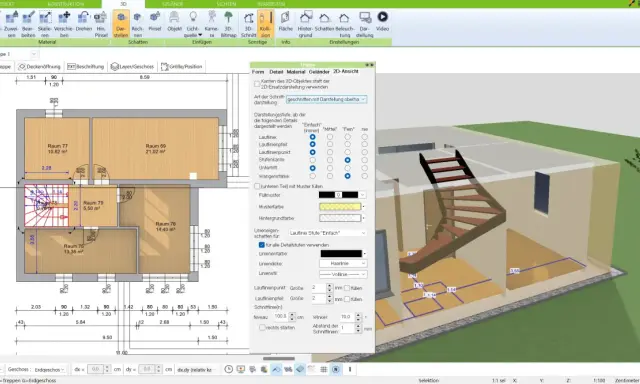This screenshot has width=640, height=384.
Task: Open the Art der Schnittdarstellung dropdown
Action: click(327, 99)
